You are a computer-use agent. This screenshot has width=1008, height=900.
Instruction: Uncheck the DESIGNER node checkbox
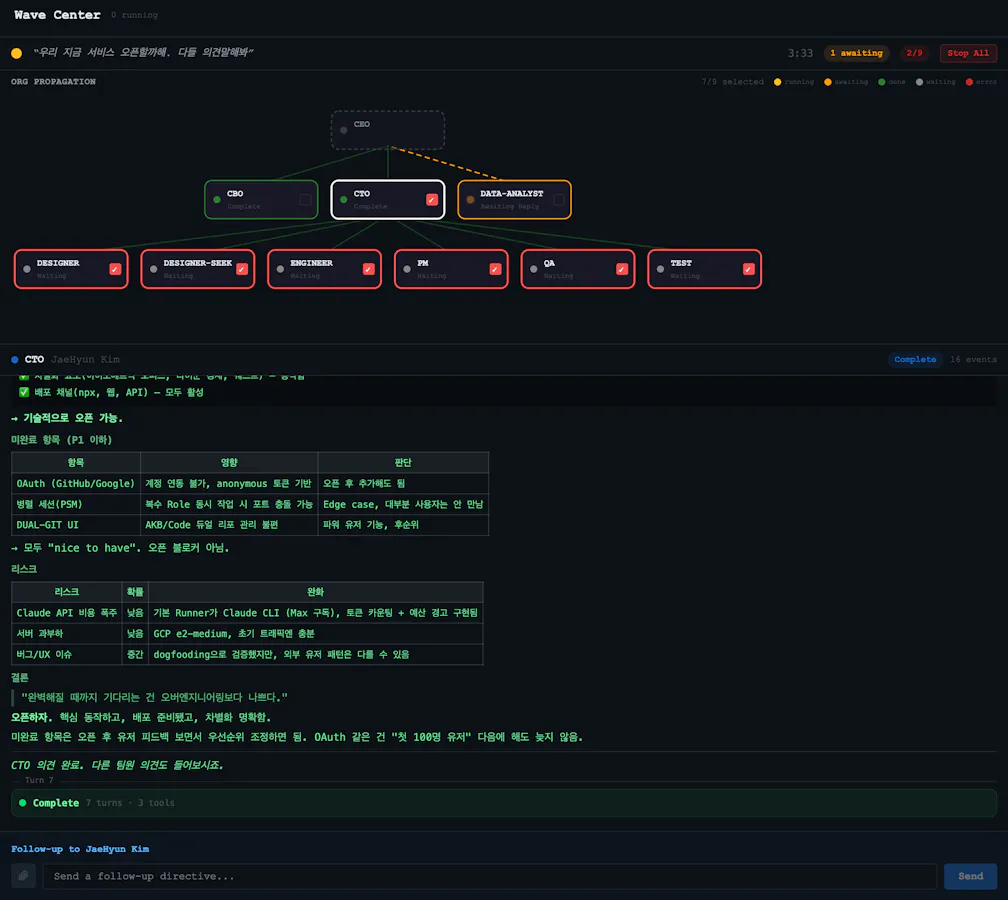(x=115, y=269)
